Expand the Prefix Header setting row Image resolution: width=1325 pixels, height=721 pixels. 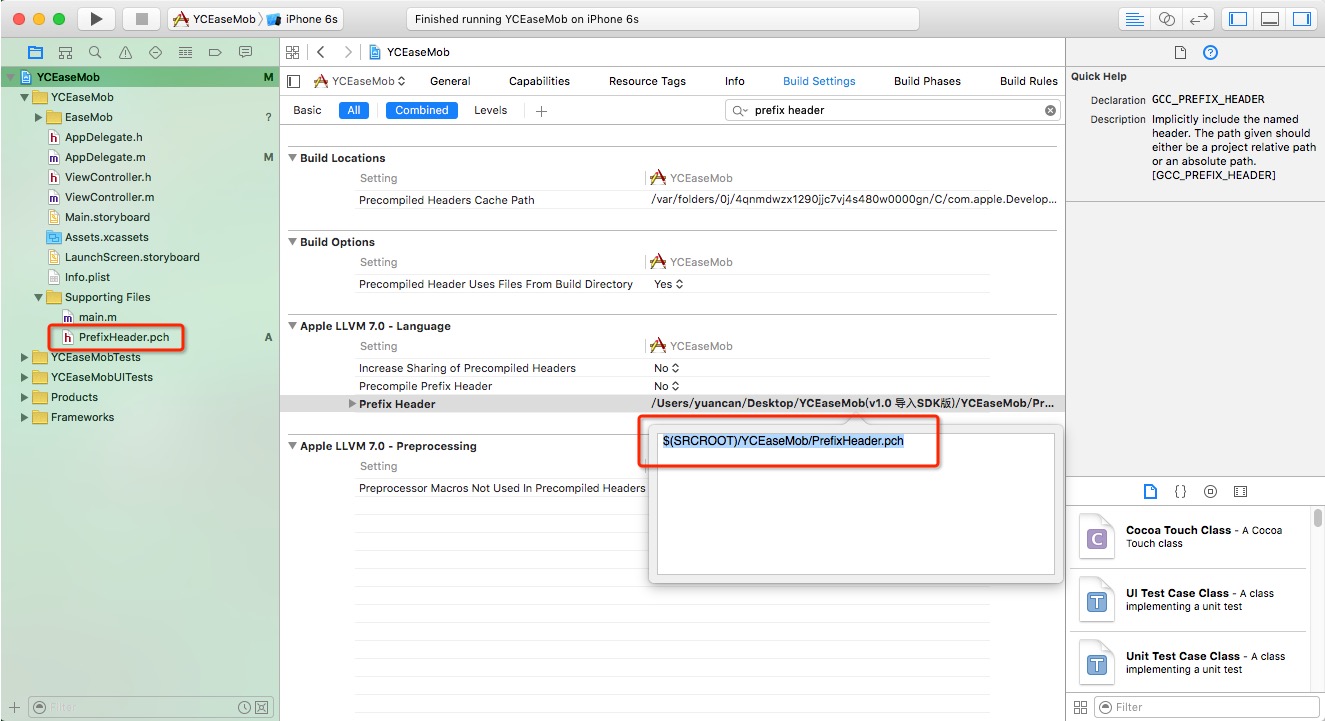tap(352, 404)
